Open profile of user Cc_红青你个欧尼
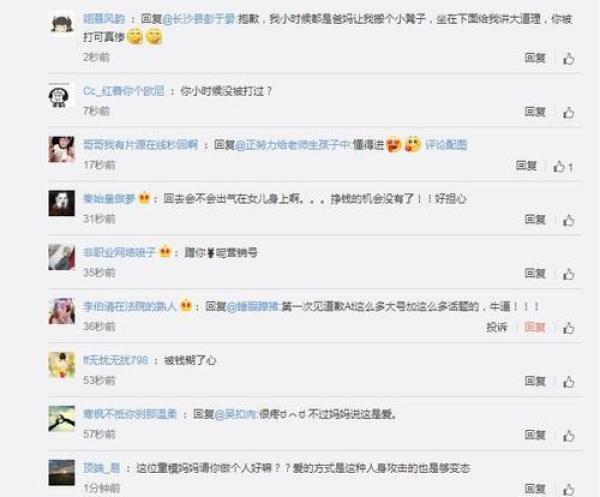The height and width of the screenshot is (497, 600). click(x=124, y=91)
